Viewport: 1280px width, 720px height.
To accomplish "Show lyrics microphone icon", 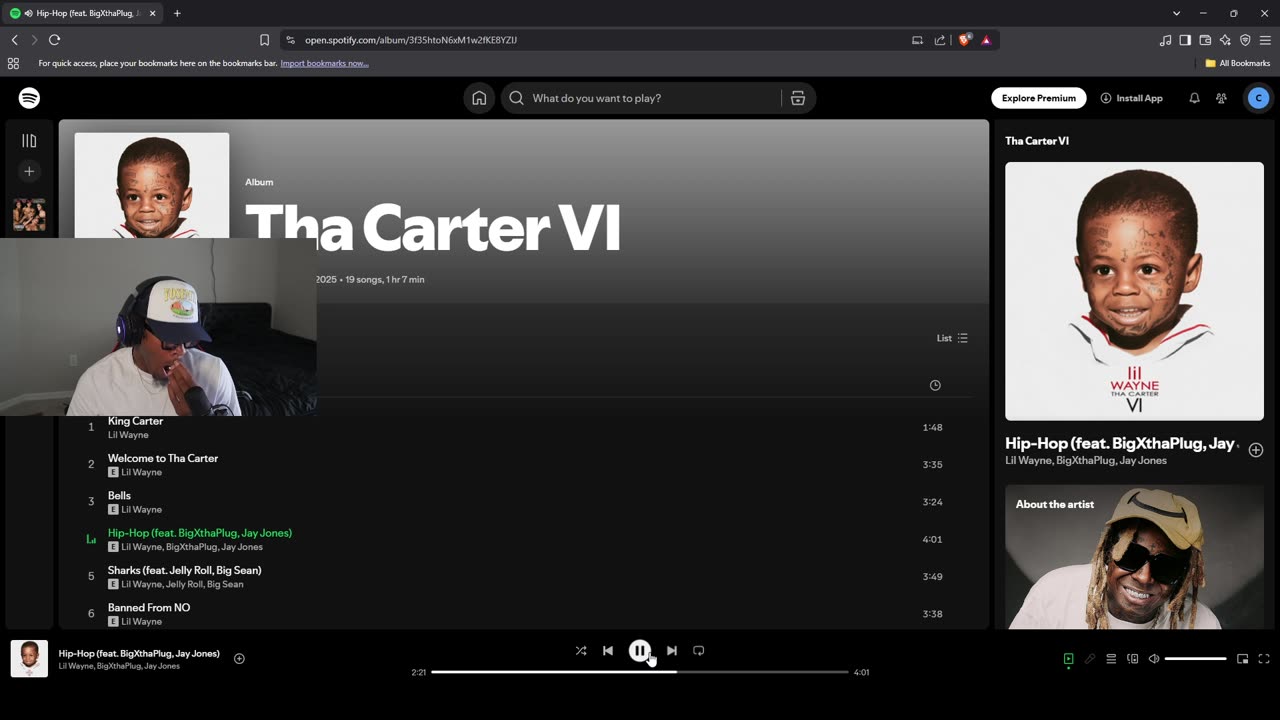I will coord(1090,659).
